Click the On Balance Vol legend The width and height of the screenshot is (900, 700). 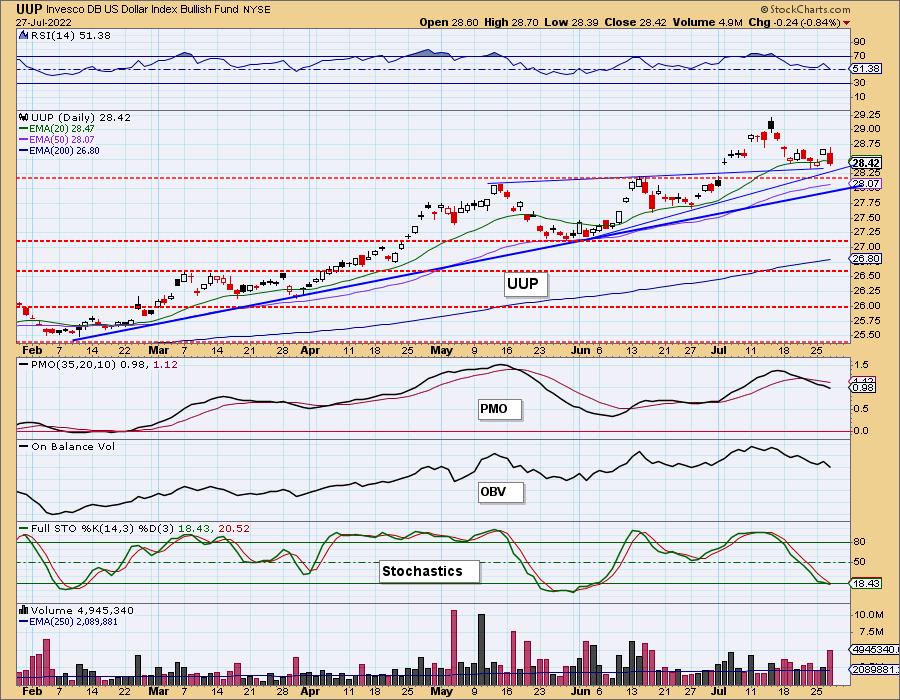pos(73,446)
